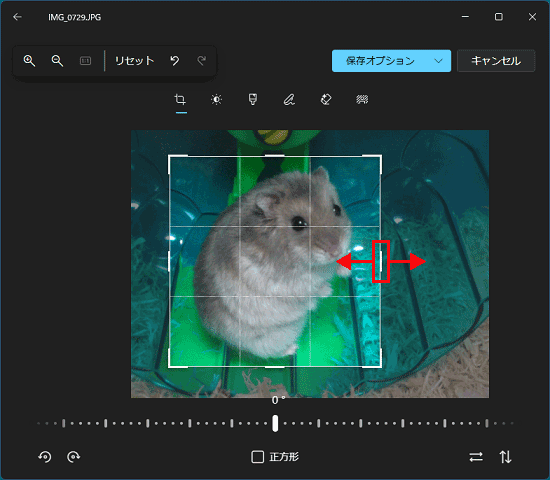This screenshot has height=480, width=550.
Task: Click the キャンセル button
Action: tap(496, 61)
